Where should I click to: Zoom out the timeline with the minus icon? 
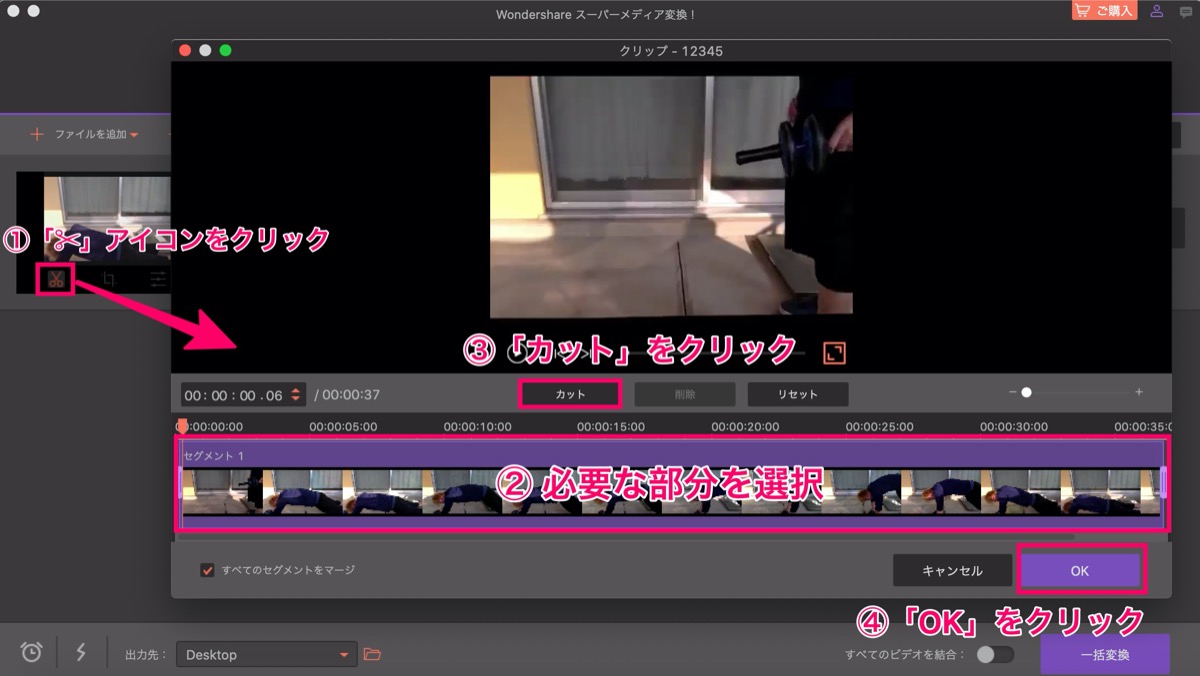(1012, 393)
